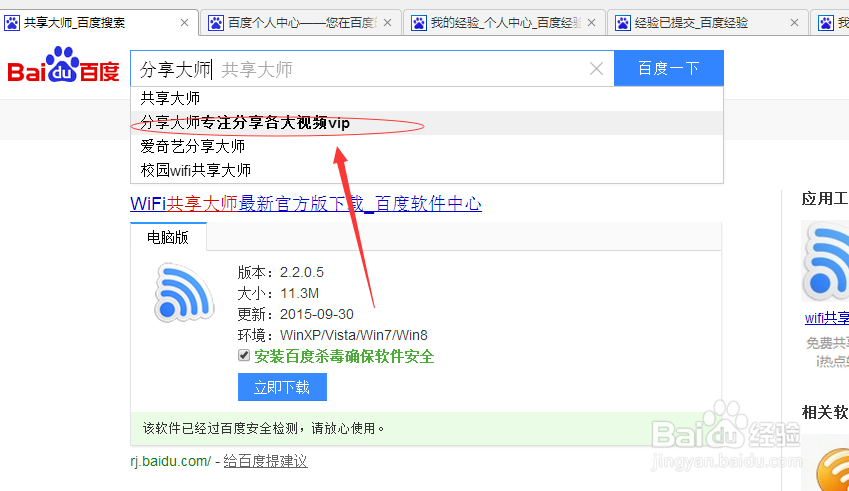Switch to the 经验已提交_百度经验 tab
Viewport: 849px width, 491px height.
(708, 23)
